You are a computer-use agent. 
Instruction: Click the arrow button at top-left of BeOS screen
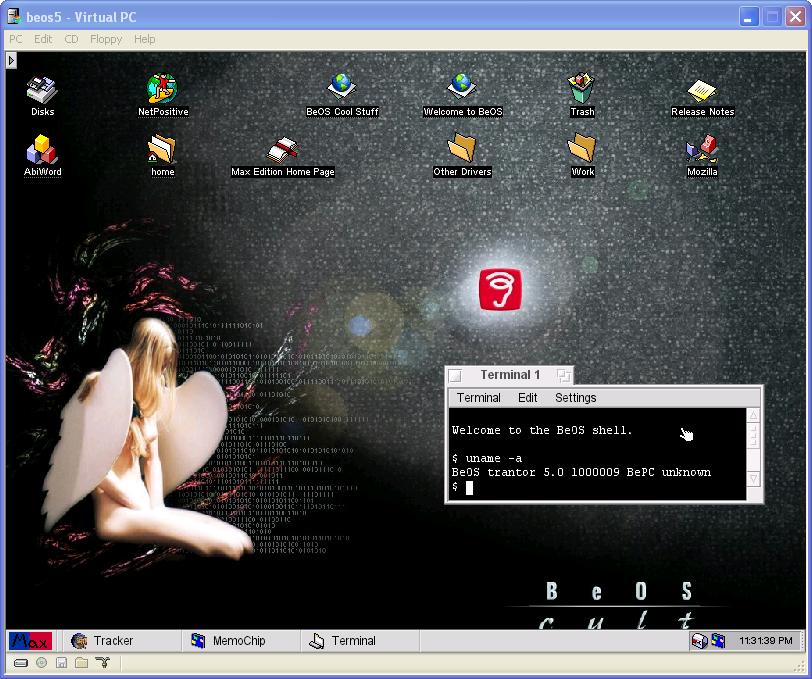click(x=11, y=61)
